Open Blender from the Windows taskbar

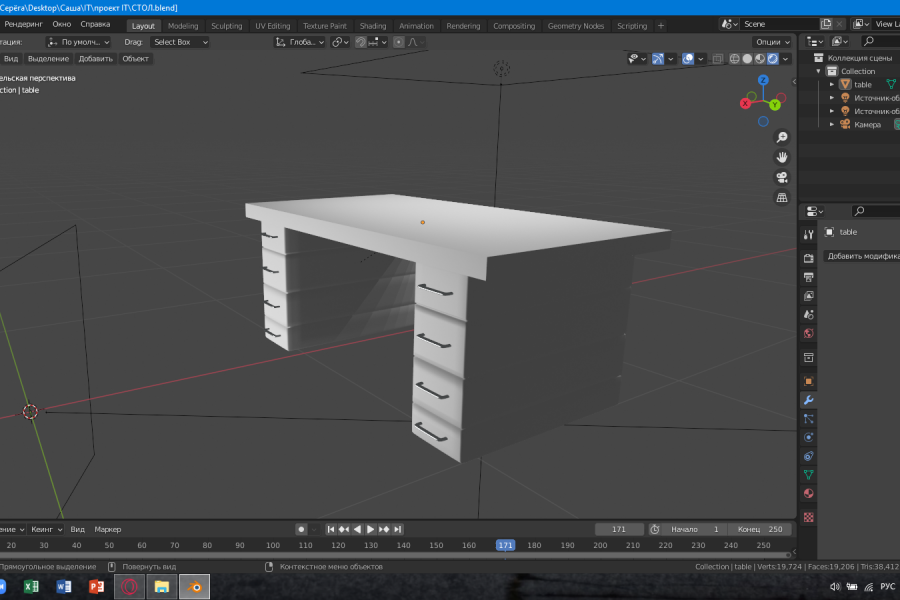click(x=192, y=587)
